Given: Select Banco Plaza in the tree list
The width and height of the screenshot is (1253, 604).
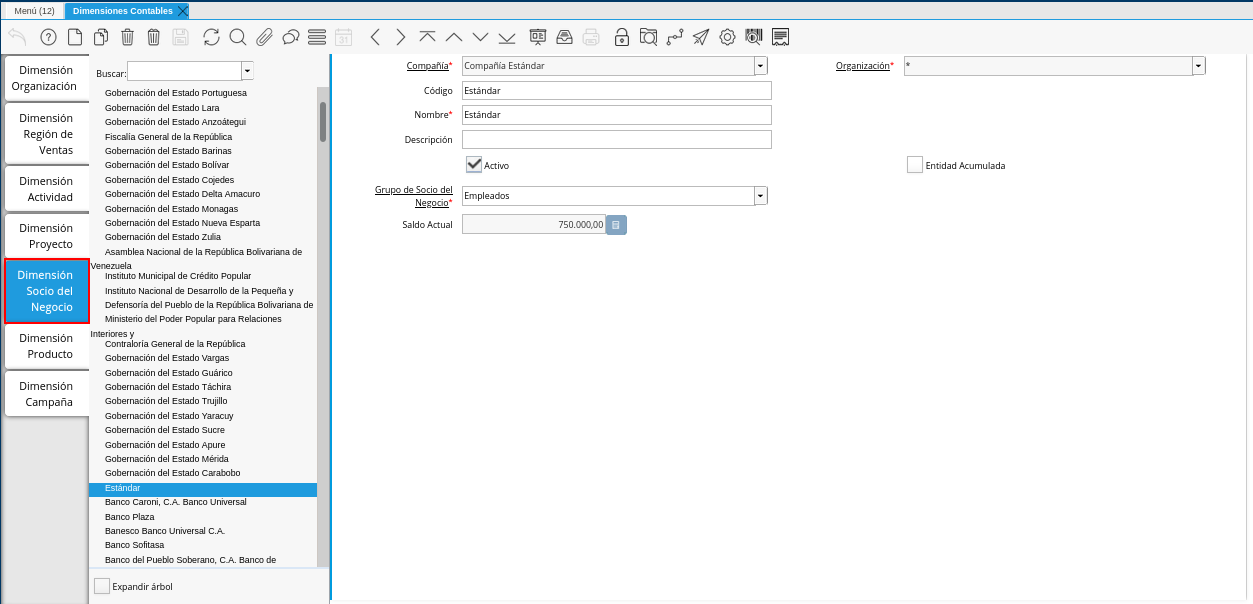Looking at the screenshot, I should point(129,516).
